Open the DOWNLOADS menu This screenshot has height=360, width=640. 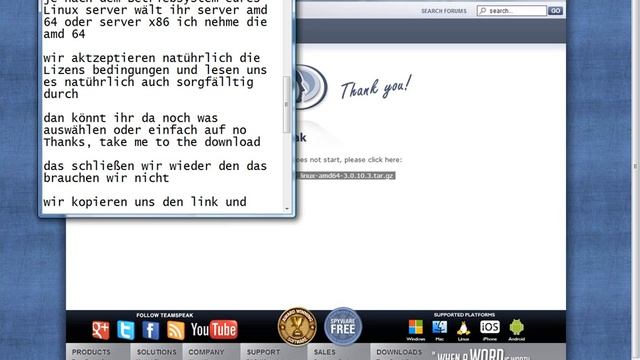[399, 352]
